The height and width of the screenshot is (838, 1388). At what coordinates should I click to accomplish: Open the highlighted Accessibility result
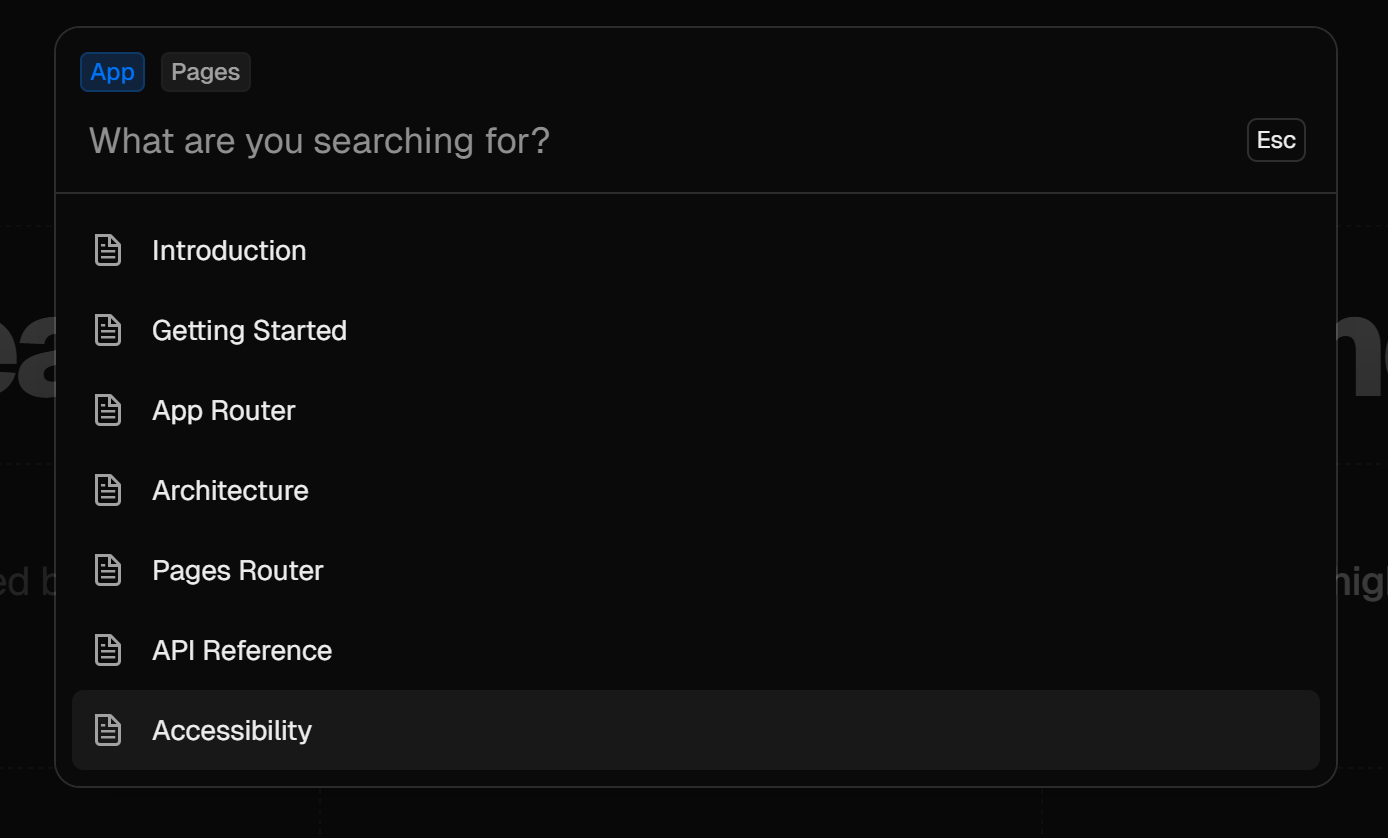tap(232, 730)
